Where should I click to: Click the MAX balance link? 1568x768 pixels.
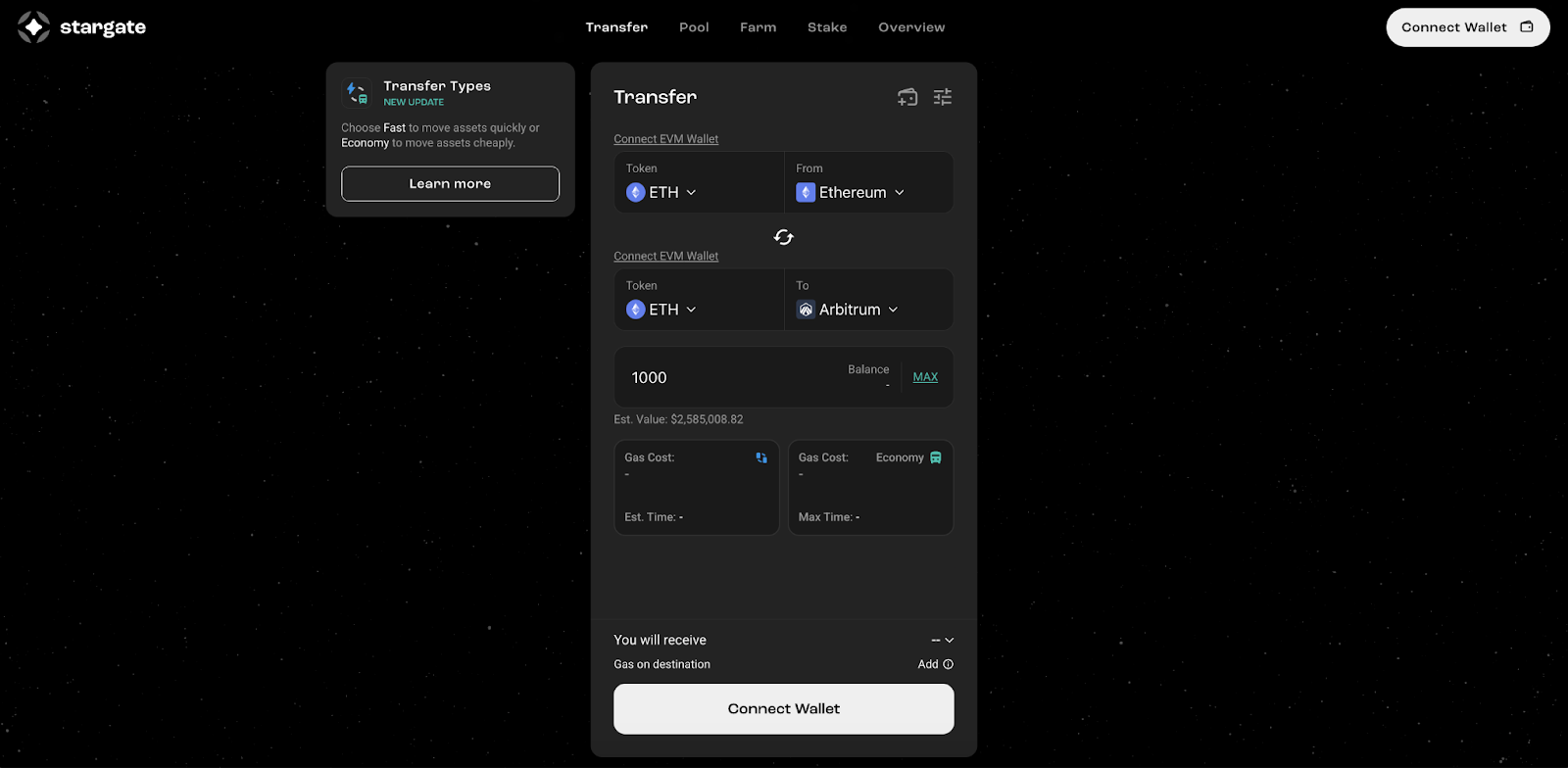(925, 377)
